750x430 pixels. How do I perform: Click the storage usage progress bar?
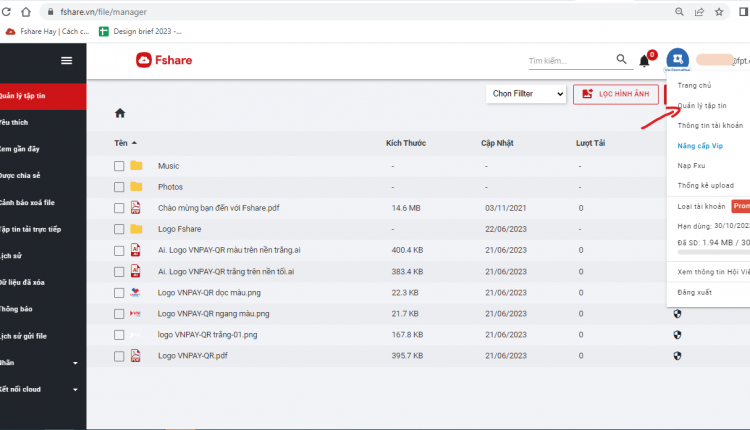point(714,252)
